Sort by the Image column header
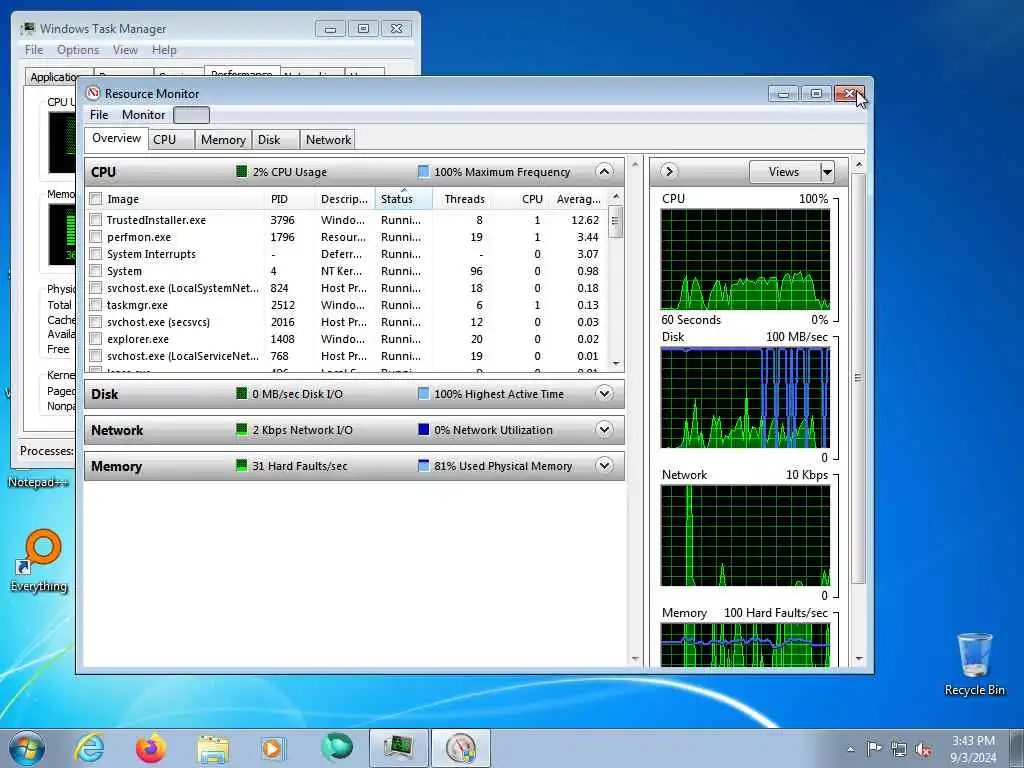The height and width of the screenshot is (768, 1024). [x=176, y=199]
